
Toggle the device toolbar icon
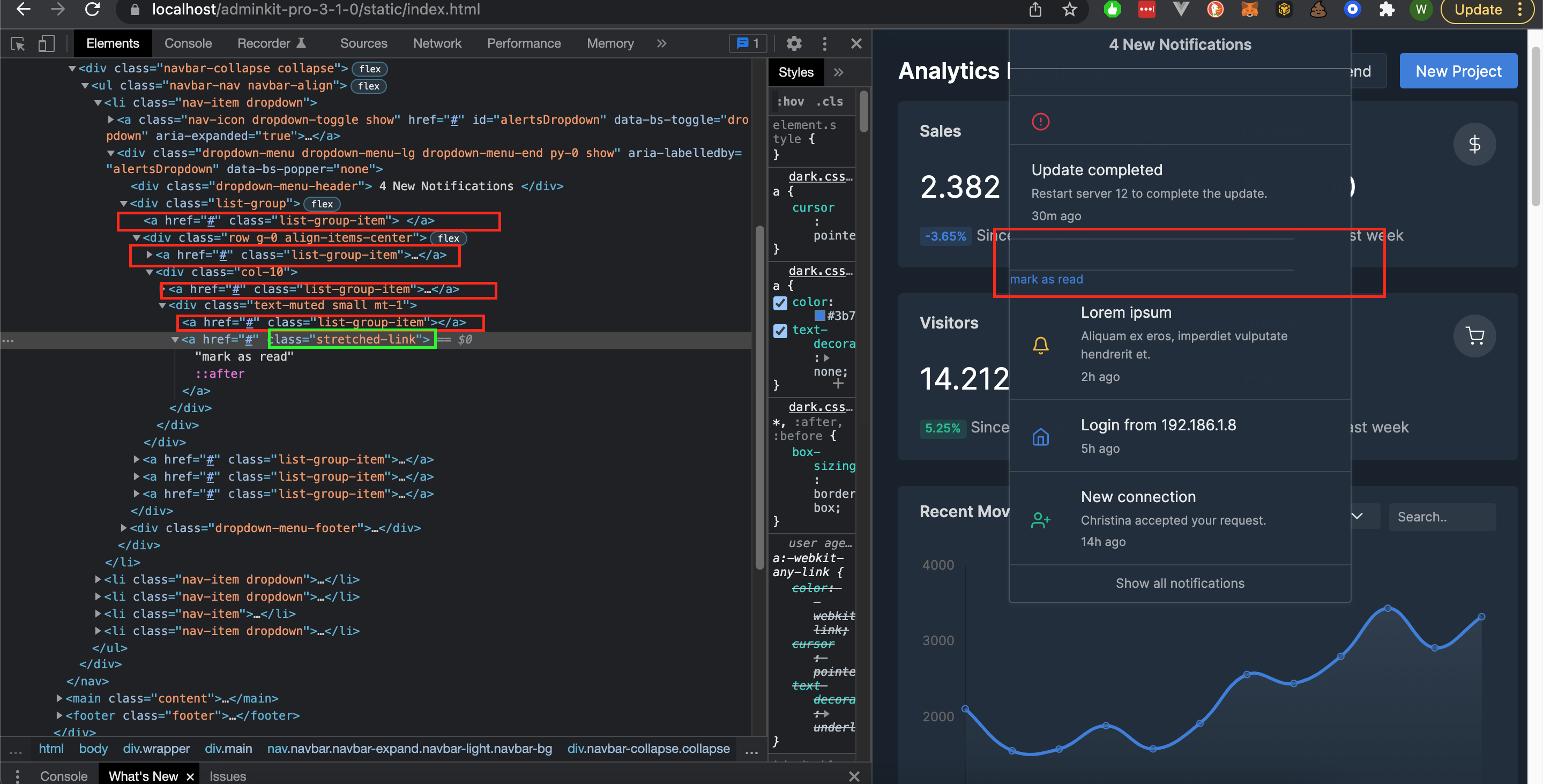coord(46,43)
